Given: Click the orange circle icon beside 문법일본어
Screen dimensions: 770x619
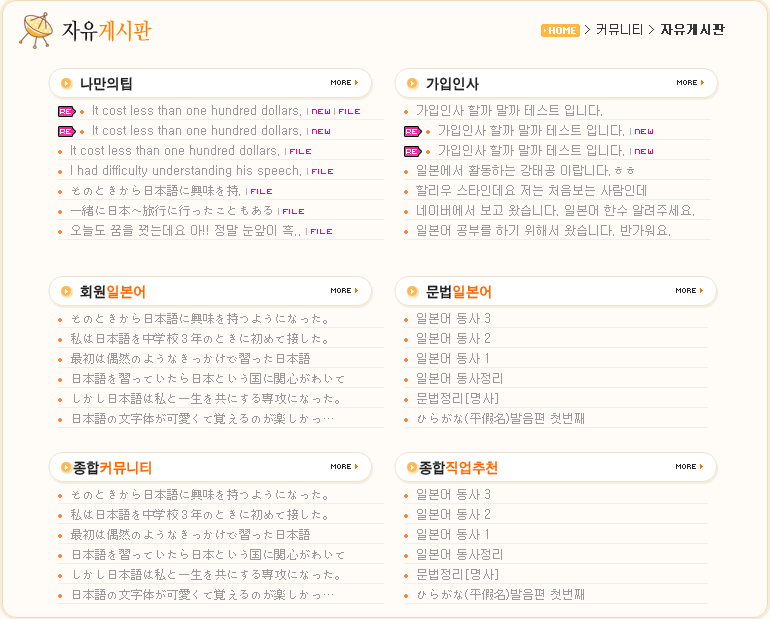Looking at the screenshot, I should (x=412, y=292).
